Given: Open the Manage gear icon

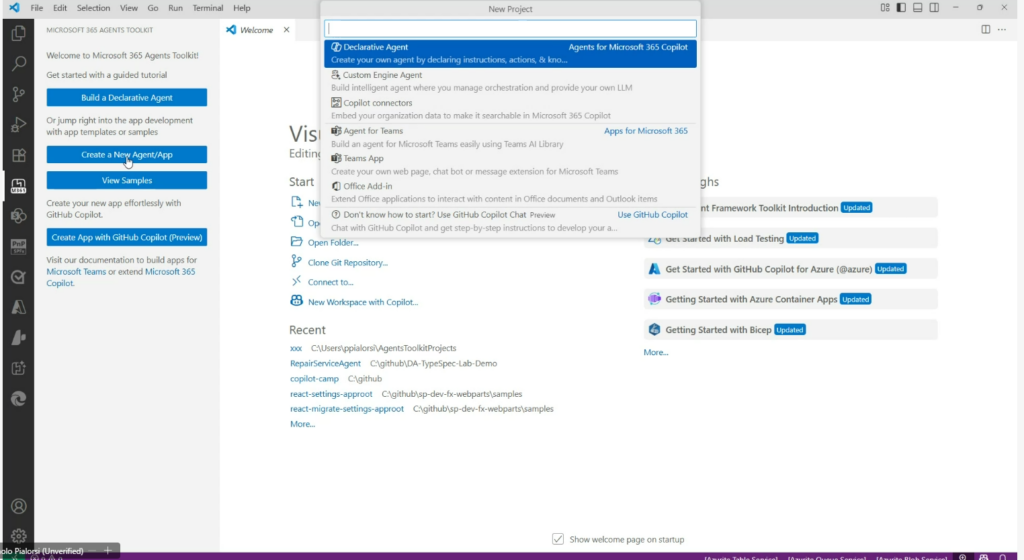Looking at the screenshot, I should coord(18,536).
